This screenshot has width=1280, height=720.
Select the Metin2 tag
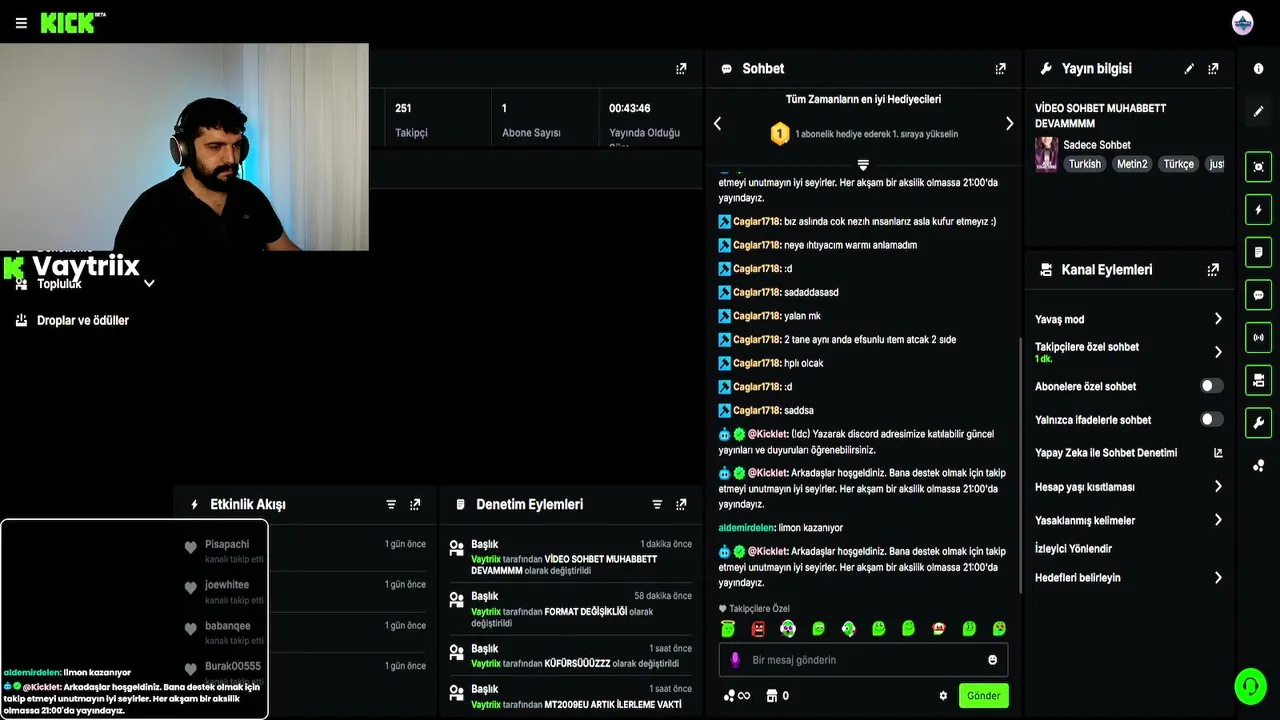1132,164
